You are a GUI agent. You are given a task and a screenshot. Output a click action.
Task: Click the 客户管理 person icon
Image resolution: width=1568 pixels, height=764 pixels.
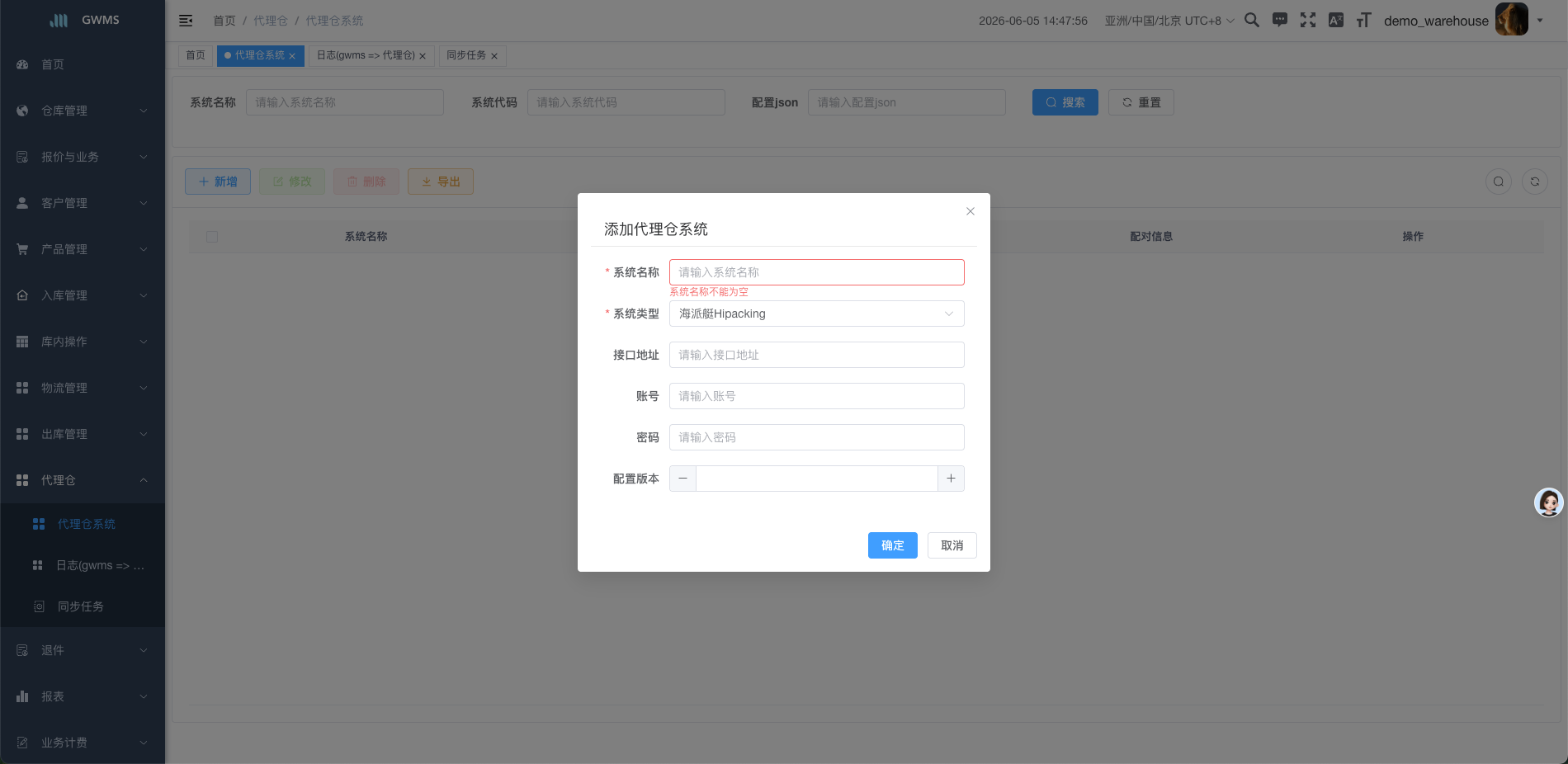click(22, 203)
